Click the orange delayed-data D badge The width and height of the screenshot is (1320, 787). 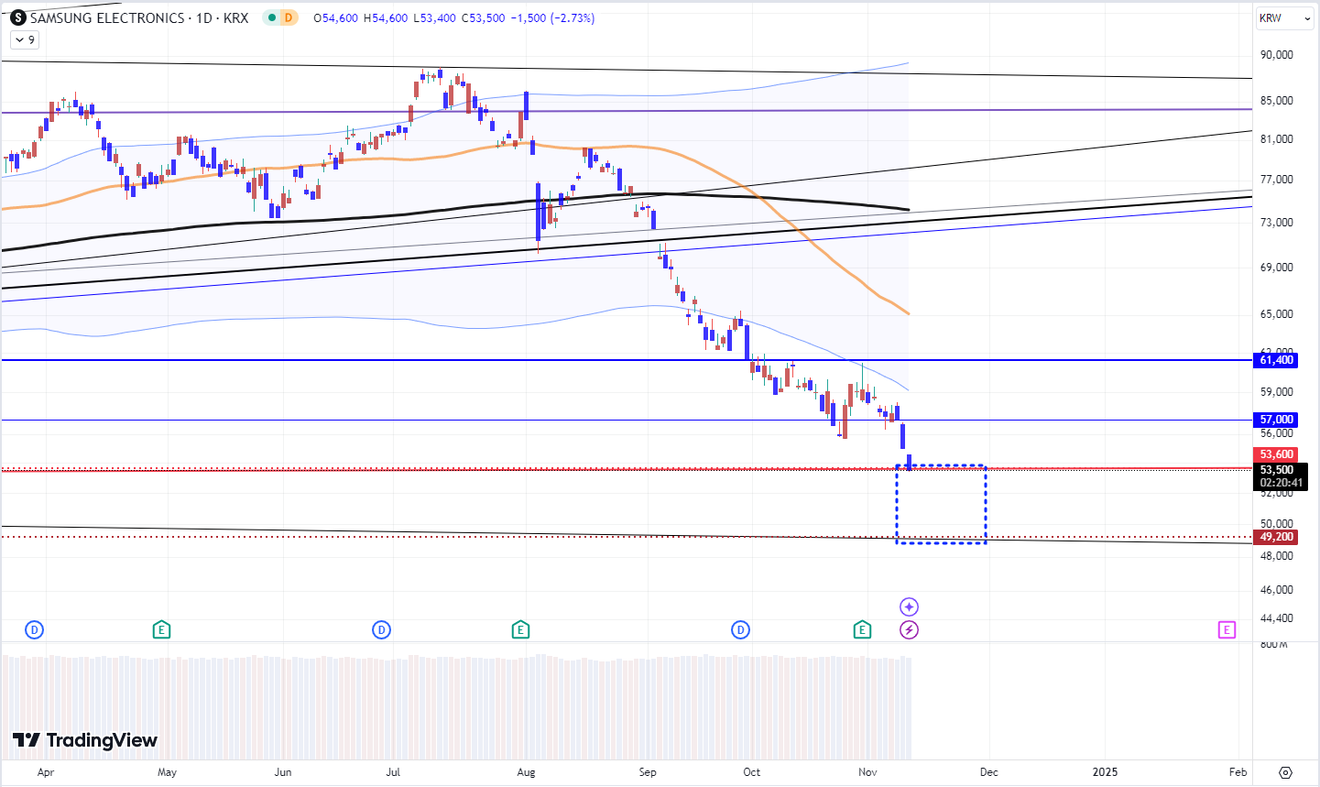289,18
